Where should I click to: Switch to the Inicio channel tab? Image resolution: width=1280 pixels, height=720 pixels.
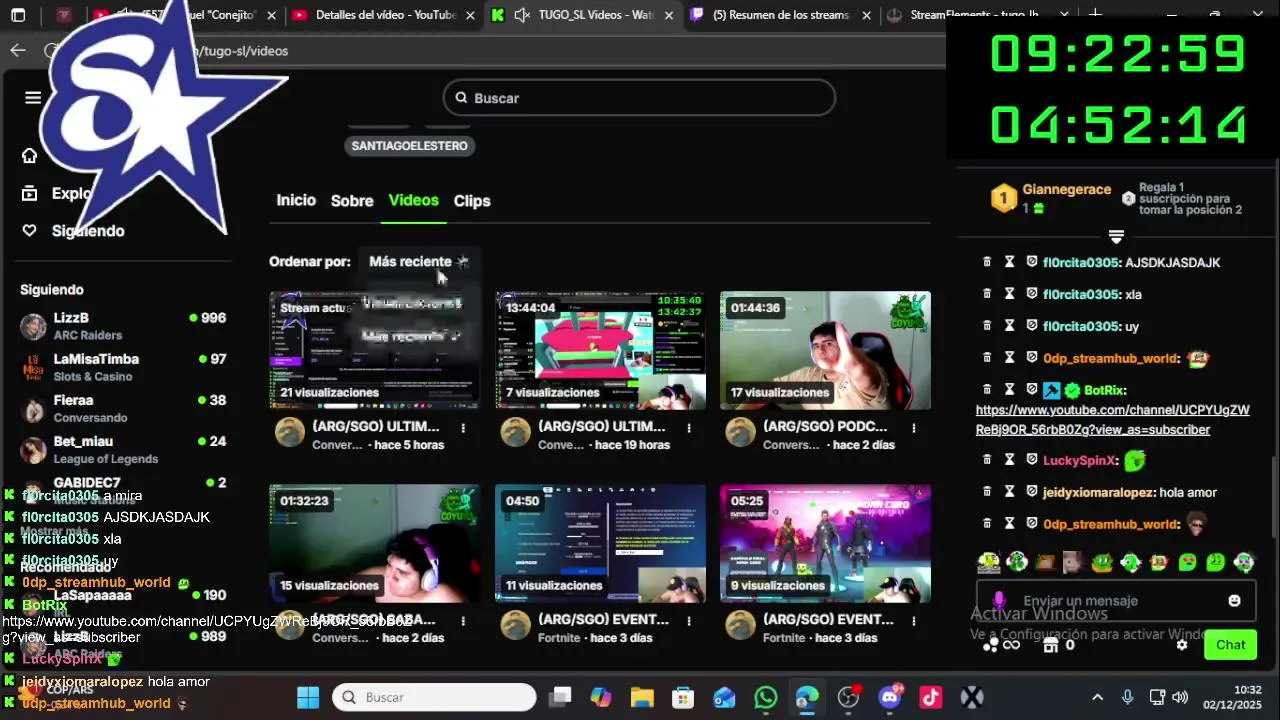pos(296,200)
